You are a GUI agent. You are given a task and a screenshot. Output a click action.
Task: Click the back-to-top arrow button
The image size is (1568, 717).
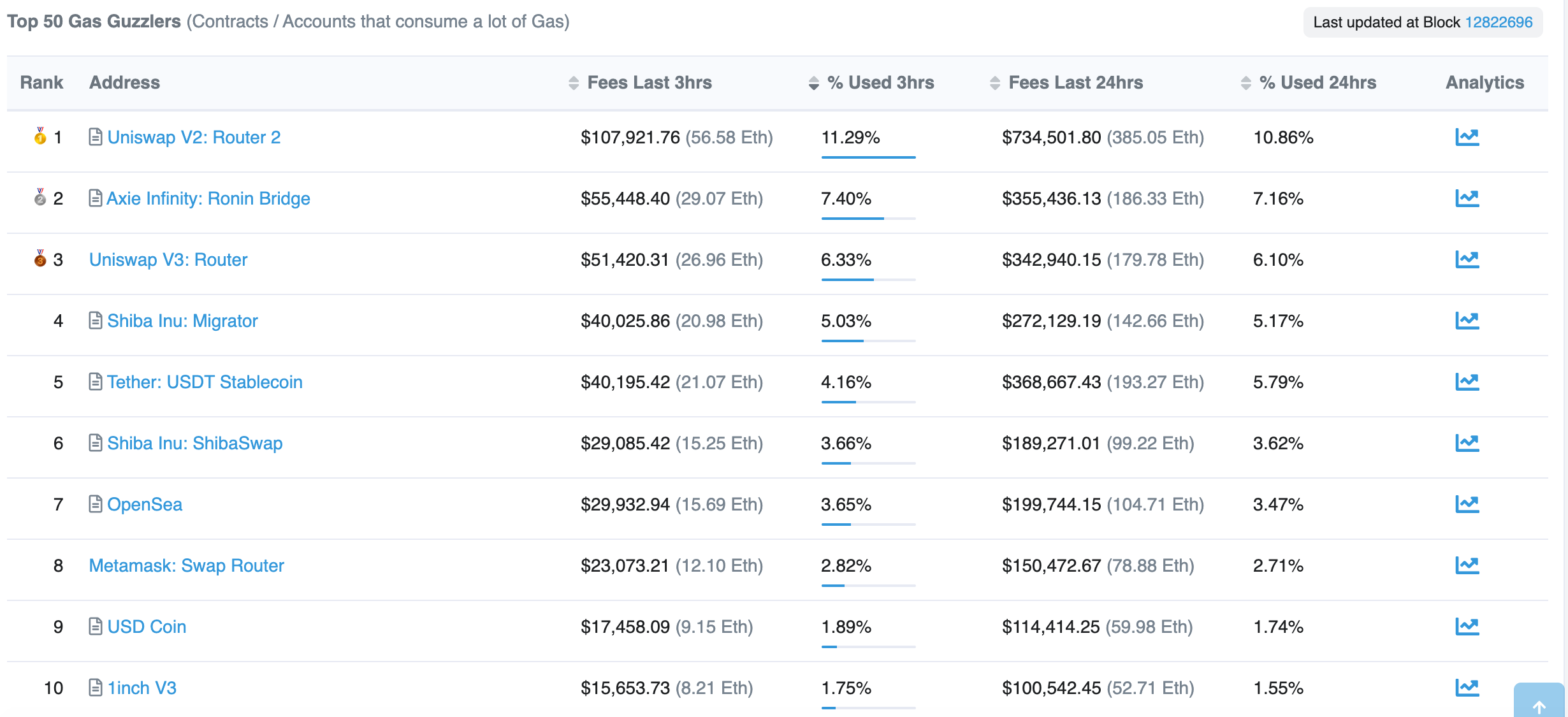pos(1539,701)
